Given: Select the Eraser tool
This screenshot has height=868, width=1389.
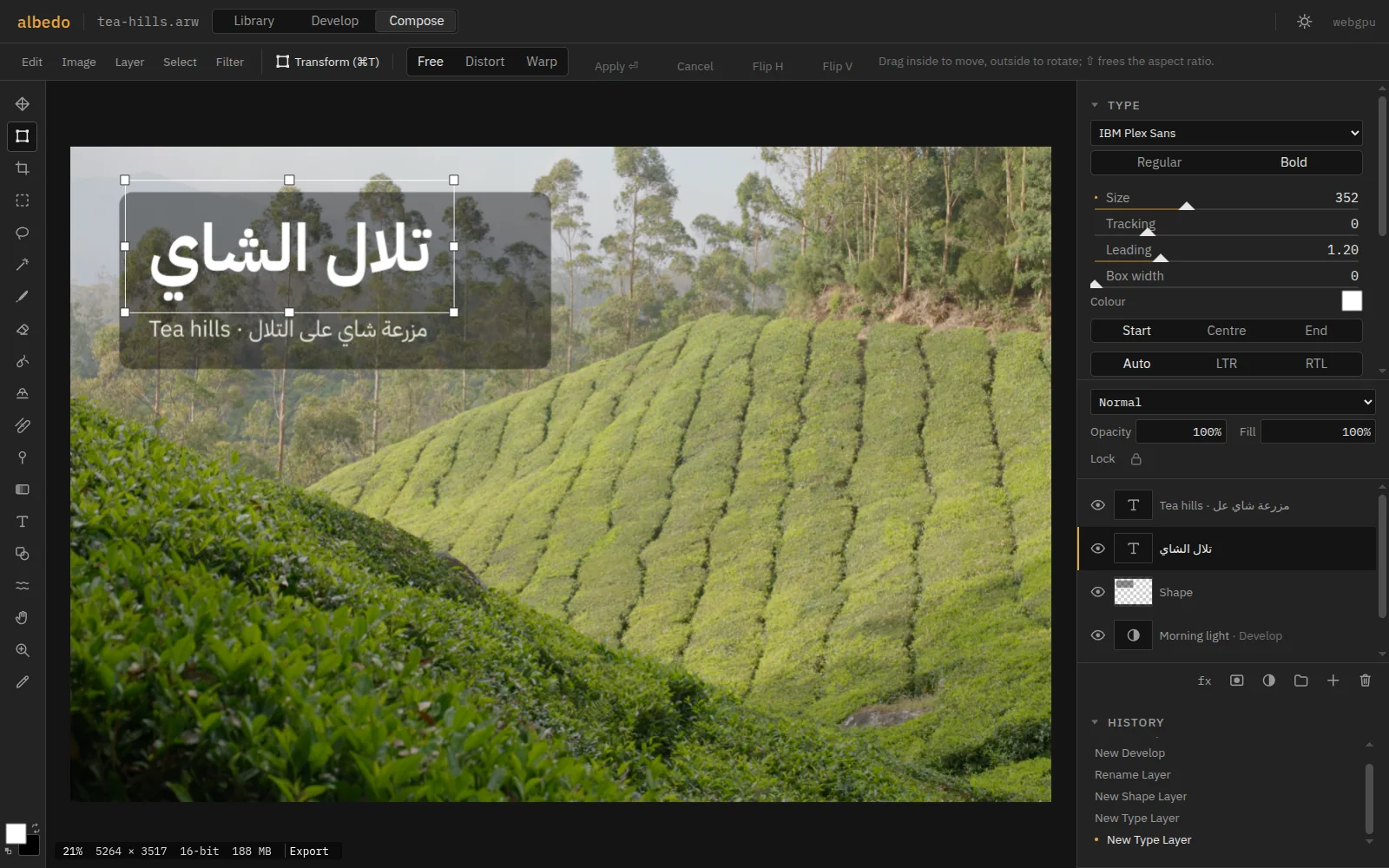Looking at the screenshot, I should pyautogui.click(x=23, y=329).
